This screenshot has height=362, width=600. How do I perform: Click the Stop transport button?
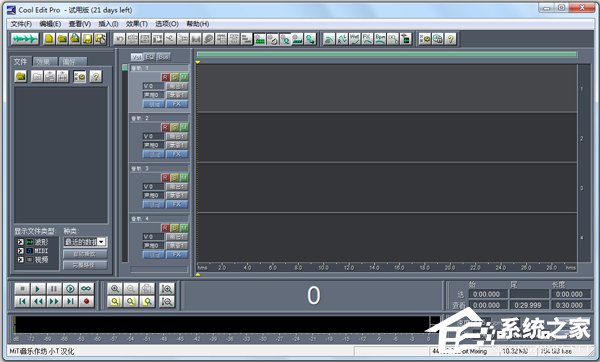(x=22, y=289)
